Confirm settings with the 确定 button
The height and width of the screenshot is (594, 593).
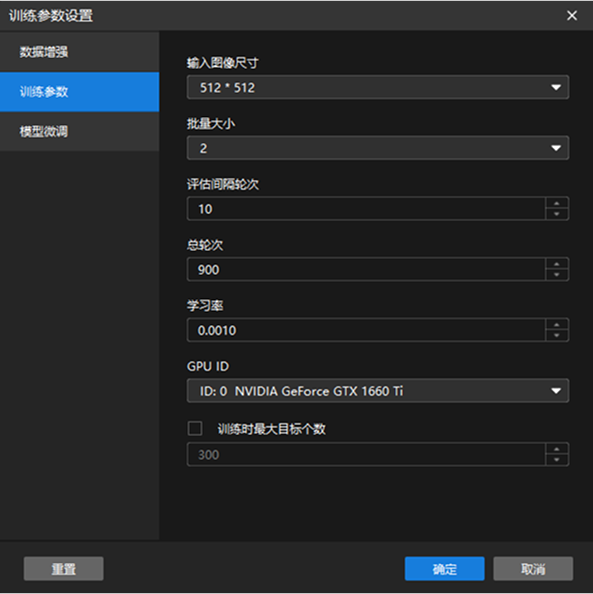[444, 569]
